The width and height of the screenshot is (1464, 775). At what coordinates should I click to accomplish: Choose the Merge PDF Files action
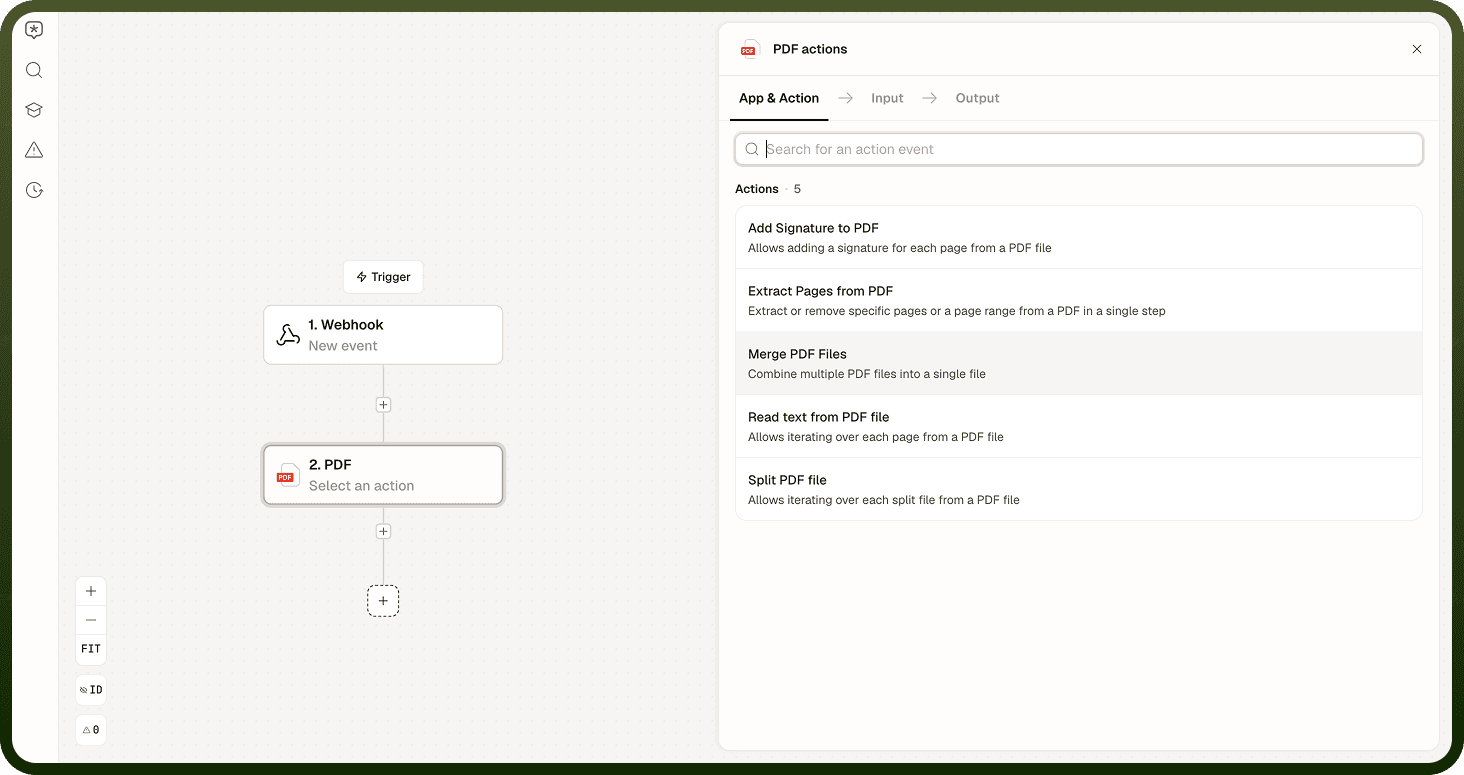(1079, 363)
